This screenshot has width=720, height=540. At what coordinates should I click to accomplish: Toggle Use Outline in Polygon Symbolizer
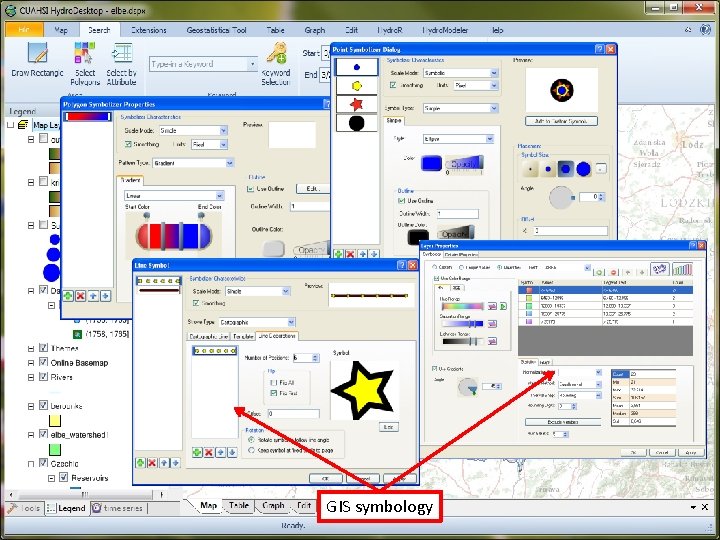(250, 189)
